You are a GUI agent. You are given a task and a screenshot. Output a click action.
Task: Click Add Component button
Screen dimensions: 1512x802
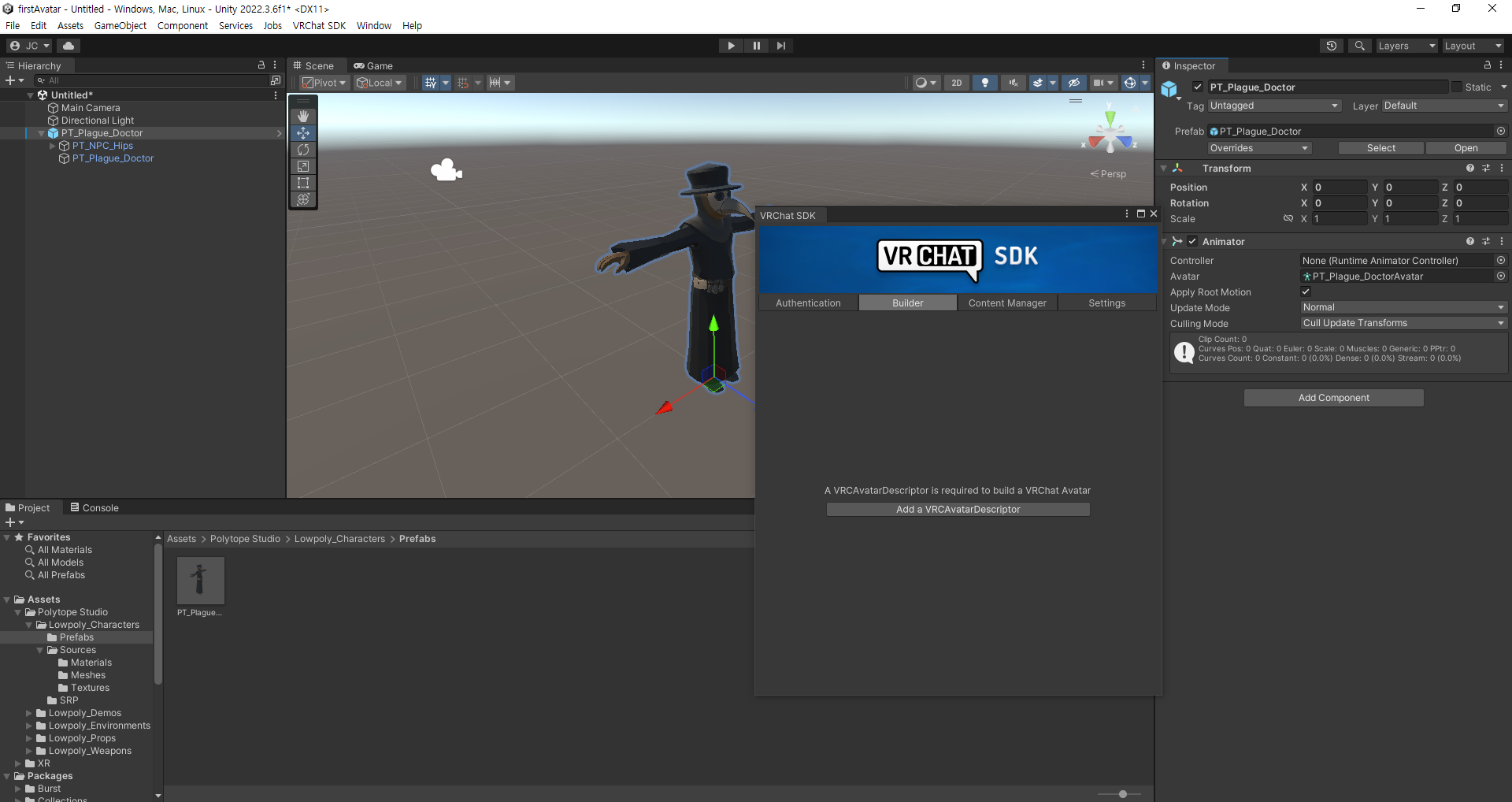pos(1333,398)
